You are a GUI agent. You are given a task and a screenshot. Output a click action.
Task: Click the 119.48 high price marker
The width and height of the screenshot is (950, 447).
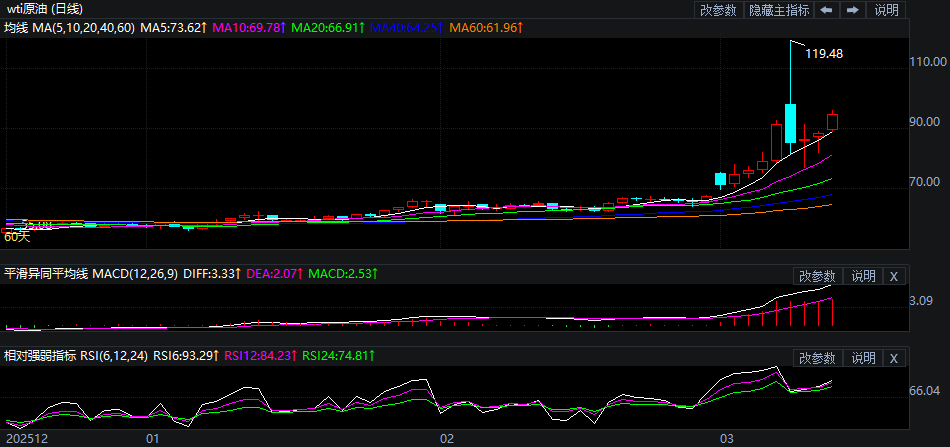tap(823, 54)
